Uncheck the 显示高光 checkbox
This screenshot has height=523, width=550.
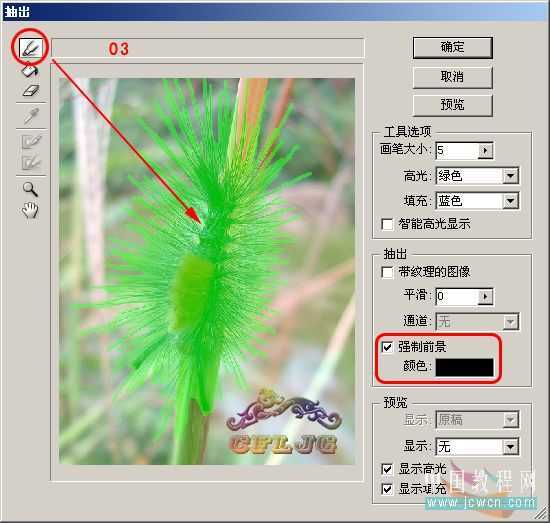point(387,469)
